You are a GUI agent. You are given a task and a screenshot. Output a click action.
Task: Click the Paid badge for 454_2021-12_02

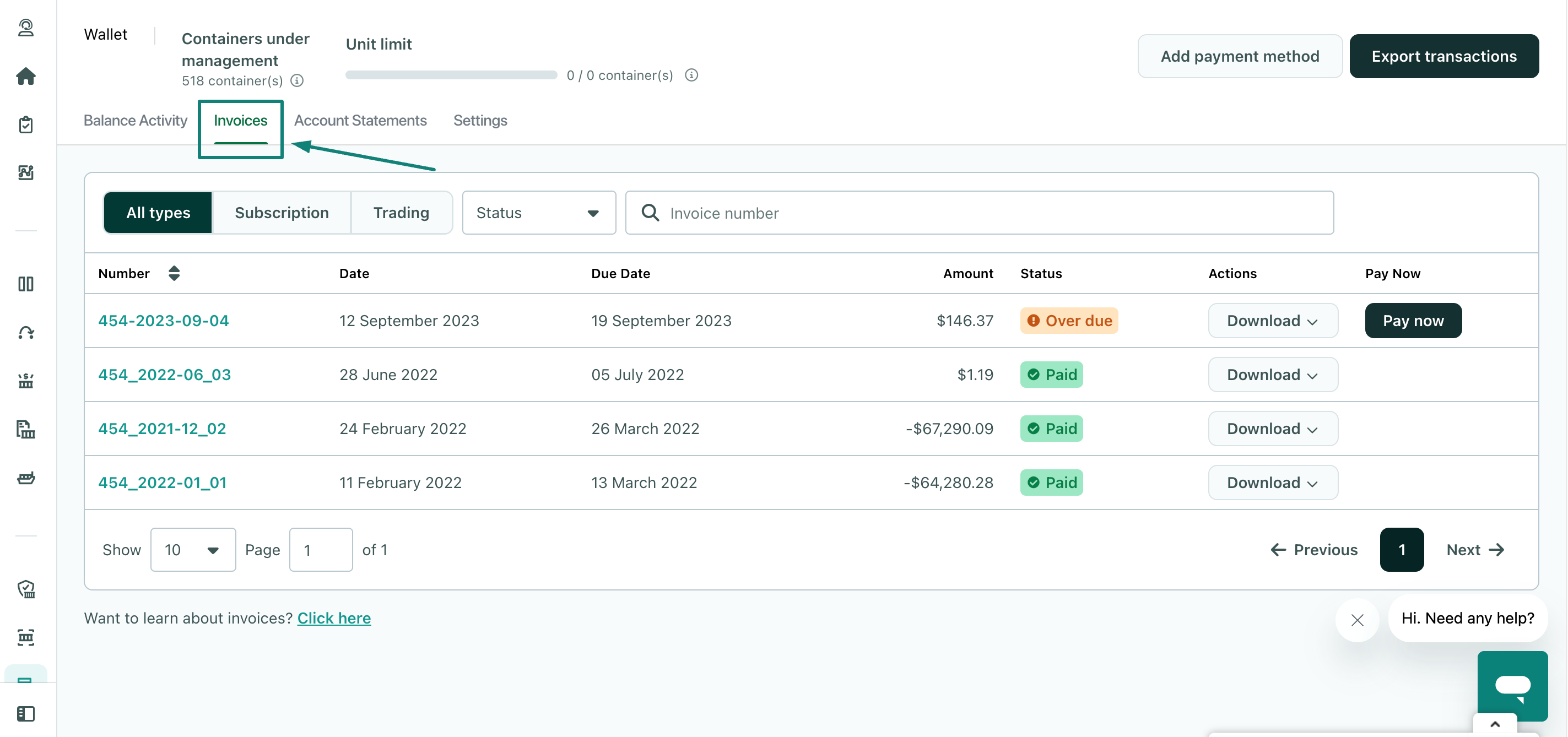pyautogui.click(x=1051, y=429)
